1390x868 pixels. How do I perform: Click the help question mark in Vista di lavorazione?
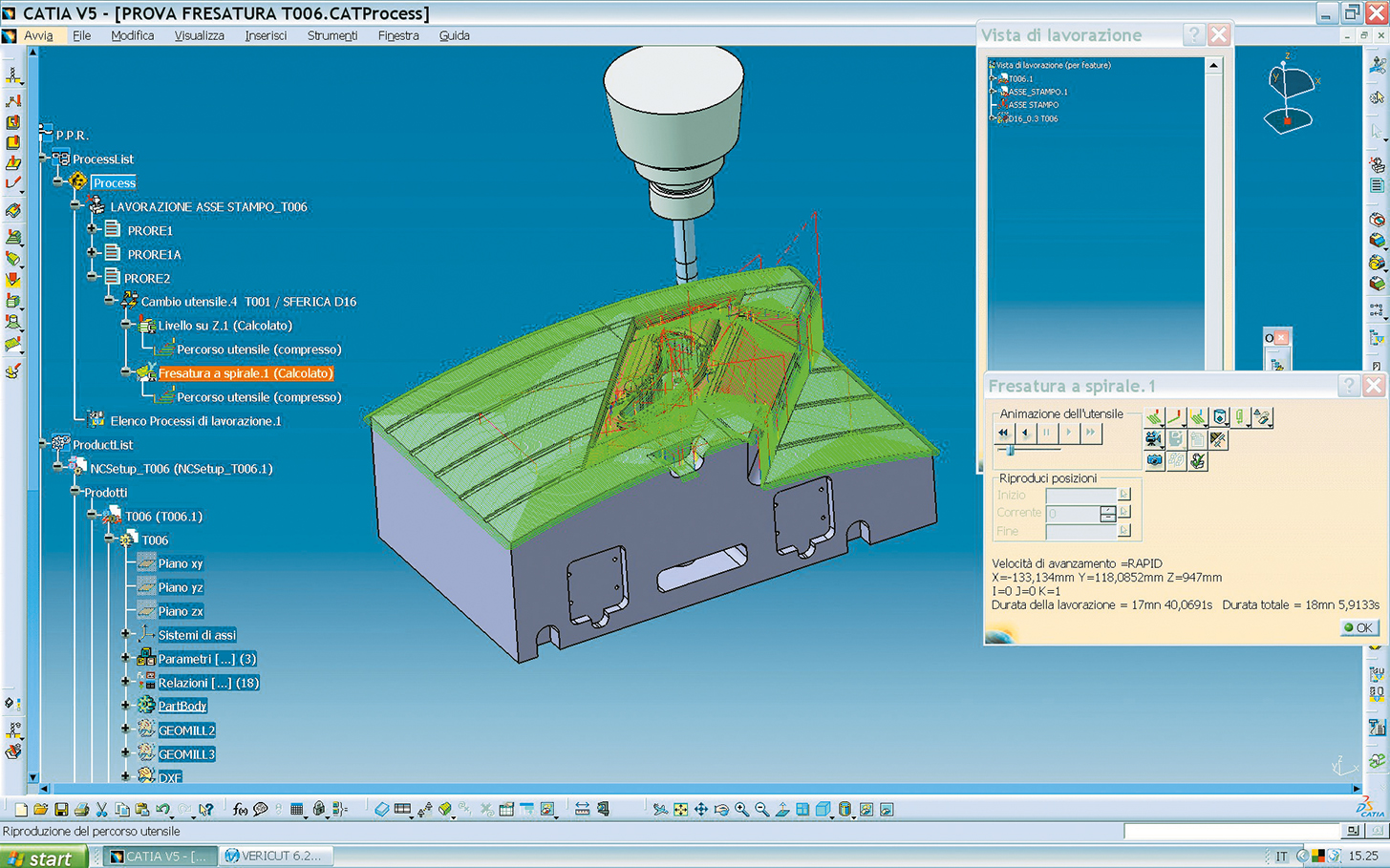(x=1193, y=34)
